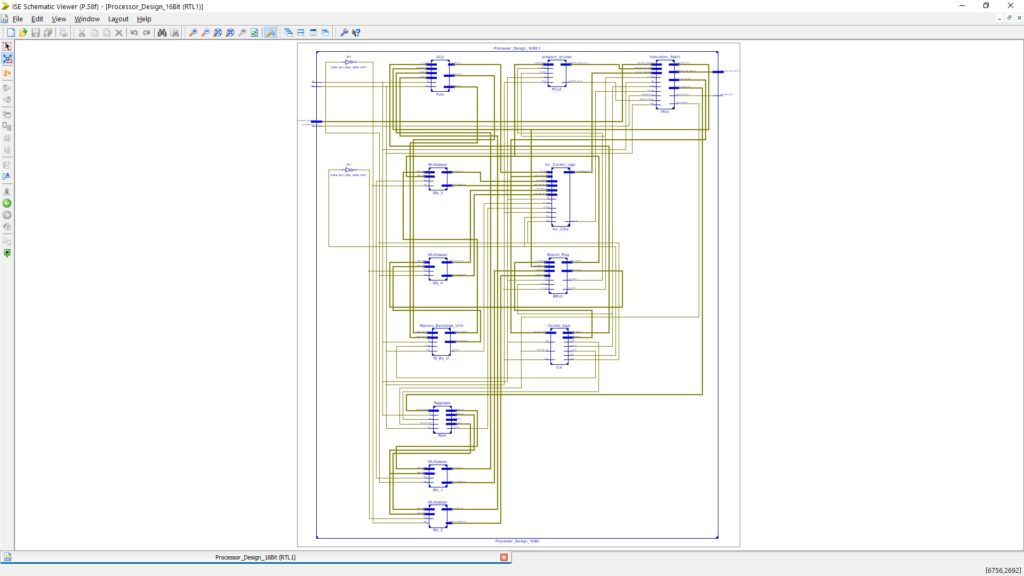Click the Undo arrow icon in toolbar

[134, 33]
